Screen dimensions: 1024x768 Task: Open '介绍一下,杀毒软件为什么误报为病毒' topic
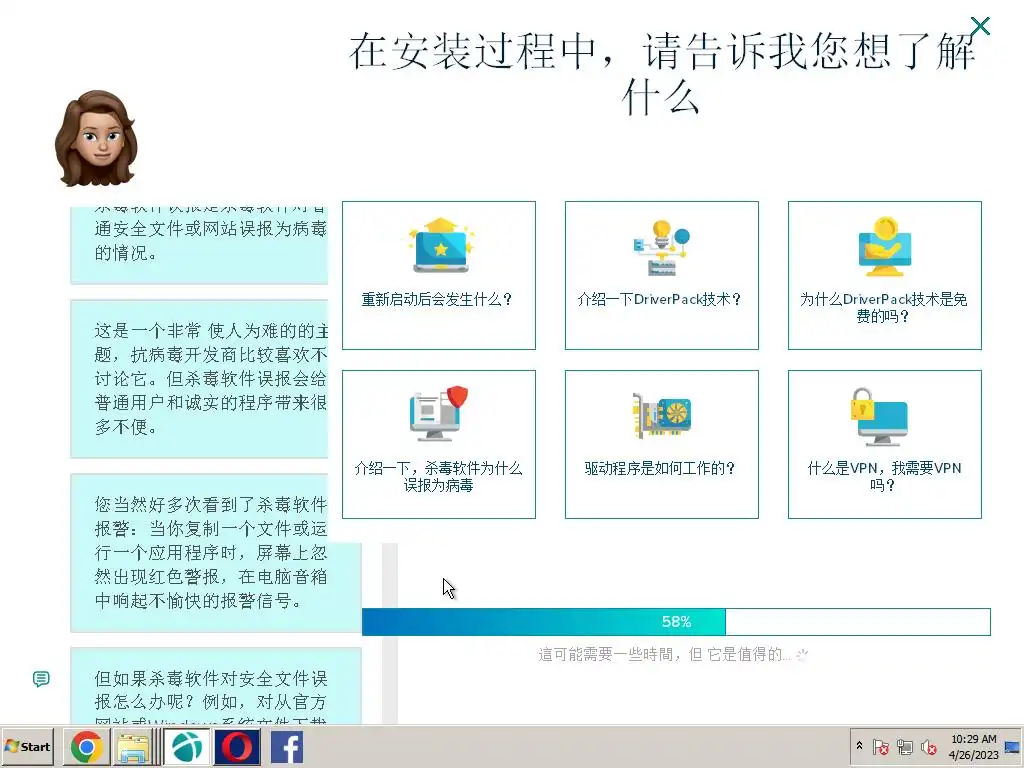coord(439,445)
